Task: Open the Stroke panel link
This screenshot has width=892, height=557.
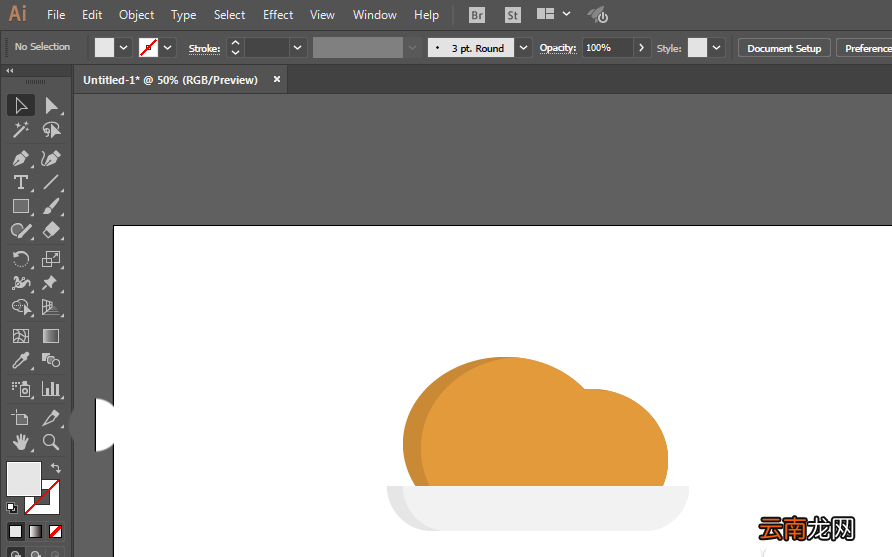Action: point(204,49)
